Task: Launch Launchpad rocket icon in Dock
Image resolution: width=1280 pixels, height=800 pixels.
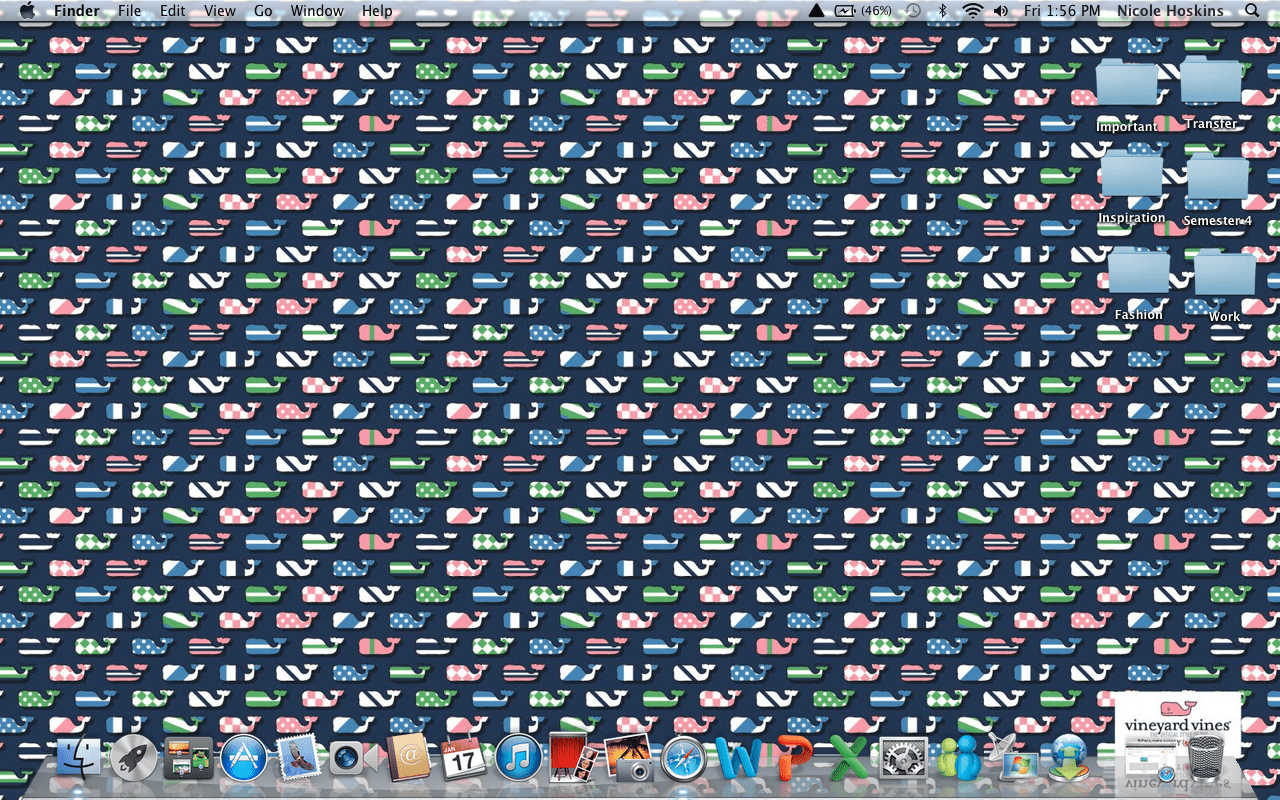Action: click(x=134, y=758)
